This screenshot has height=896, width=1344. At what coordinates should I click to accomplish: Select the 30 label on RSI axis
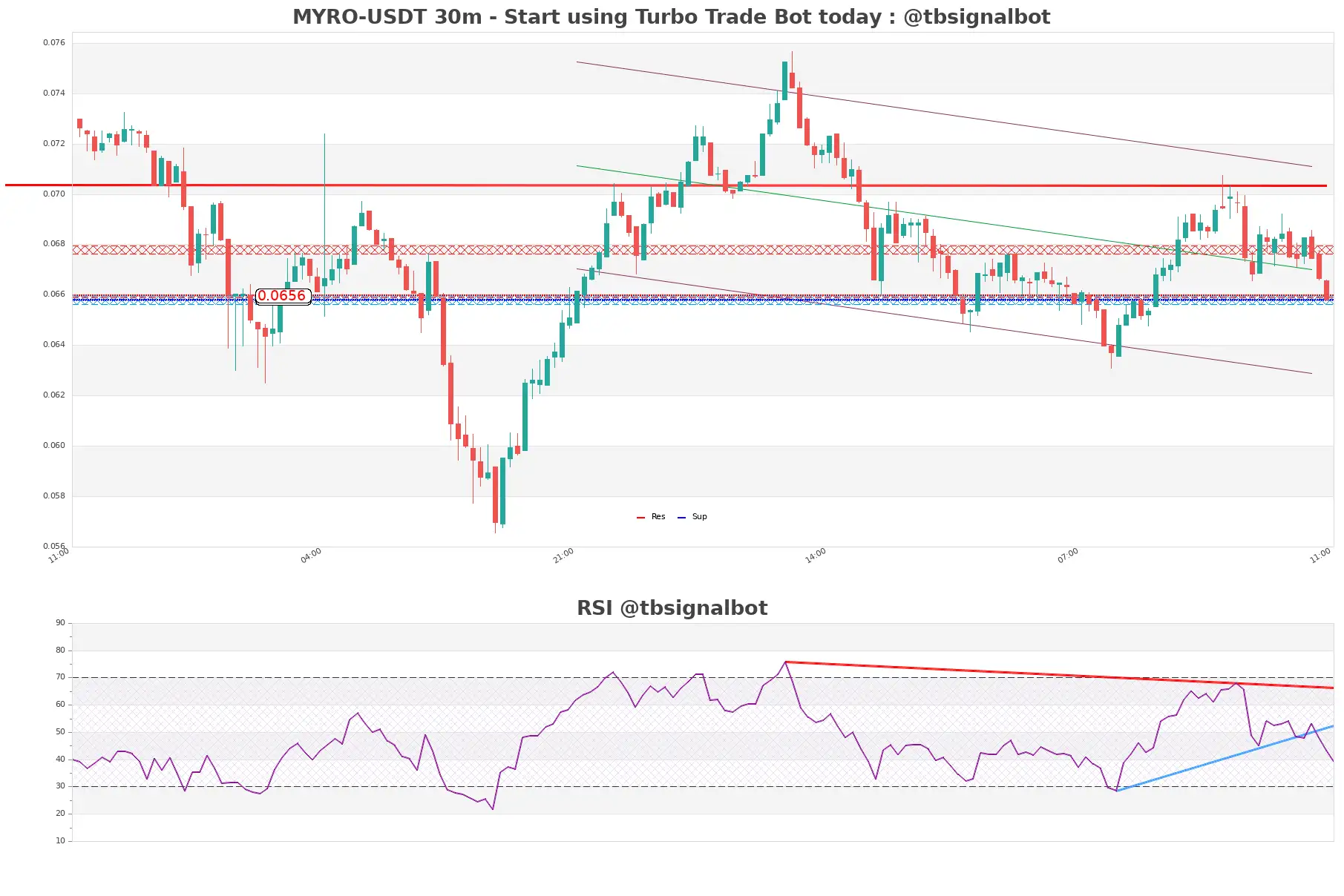60,786
